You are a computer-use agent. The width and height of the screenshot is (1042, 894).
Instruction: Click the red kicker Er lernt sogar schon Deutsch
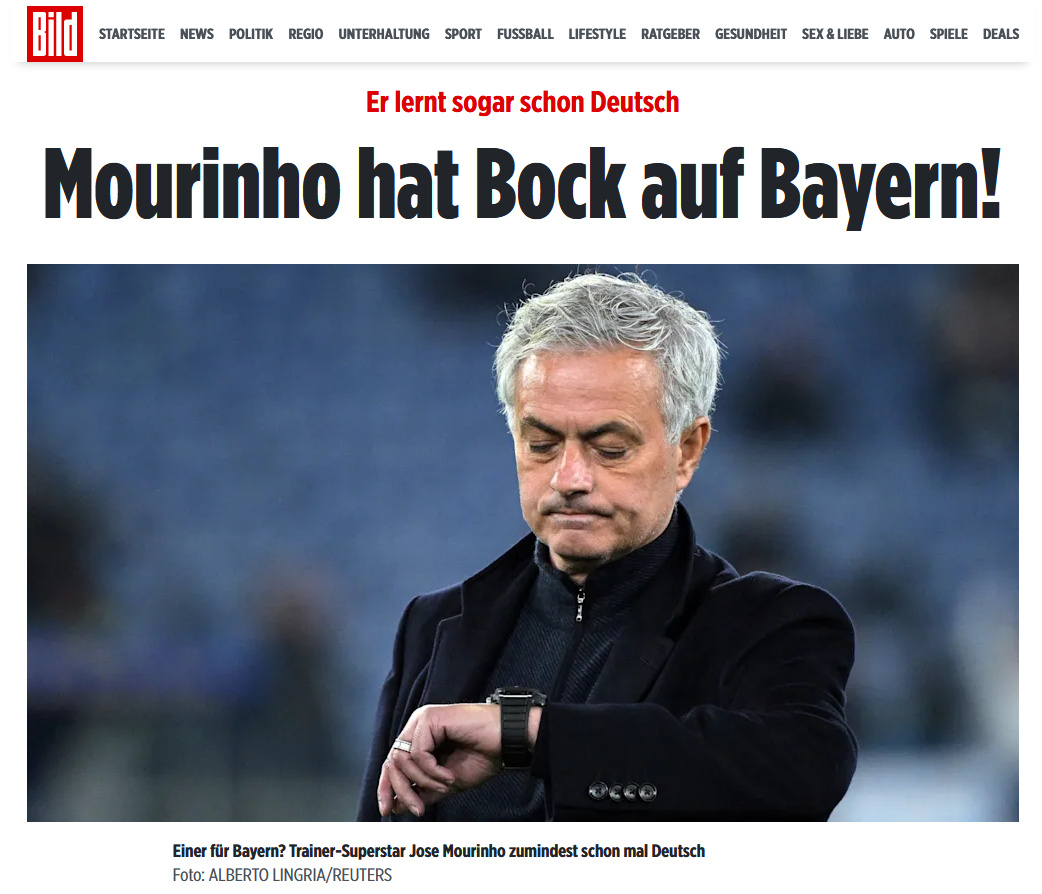522,102
